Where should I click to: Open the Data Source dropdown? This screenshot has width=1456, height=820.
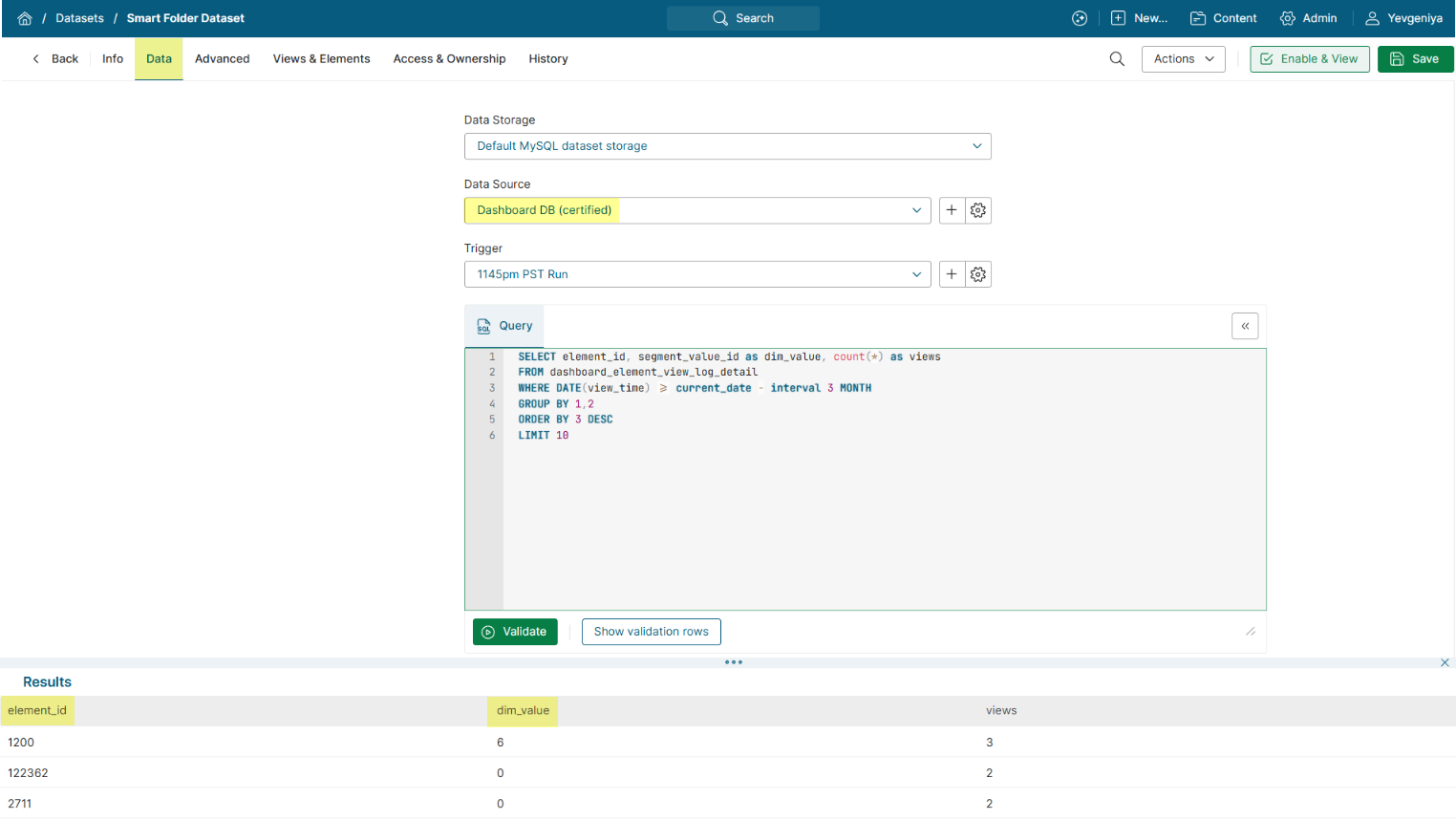coord(697,210)
